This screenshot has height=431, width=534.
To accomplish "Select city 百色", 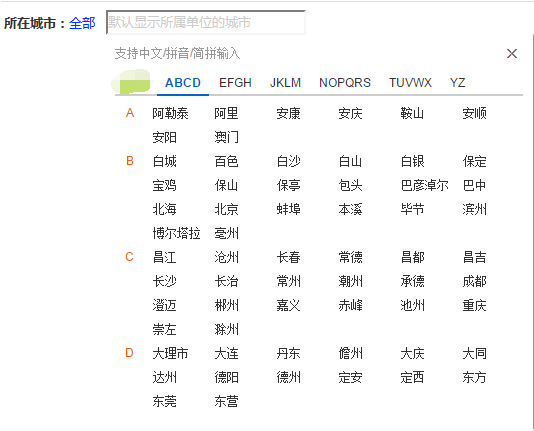I will point(226,161).
